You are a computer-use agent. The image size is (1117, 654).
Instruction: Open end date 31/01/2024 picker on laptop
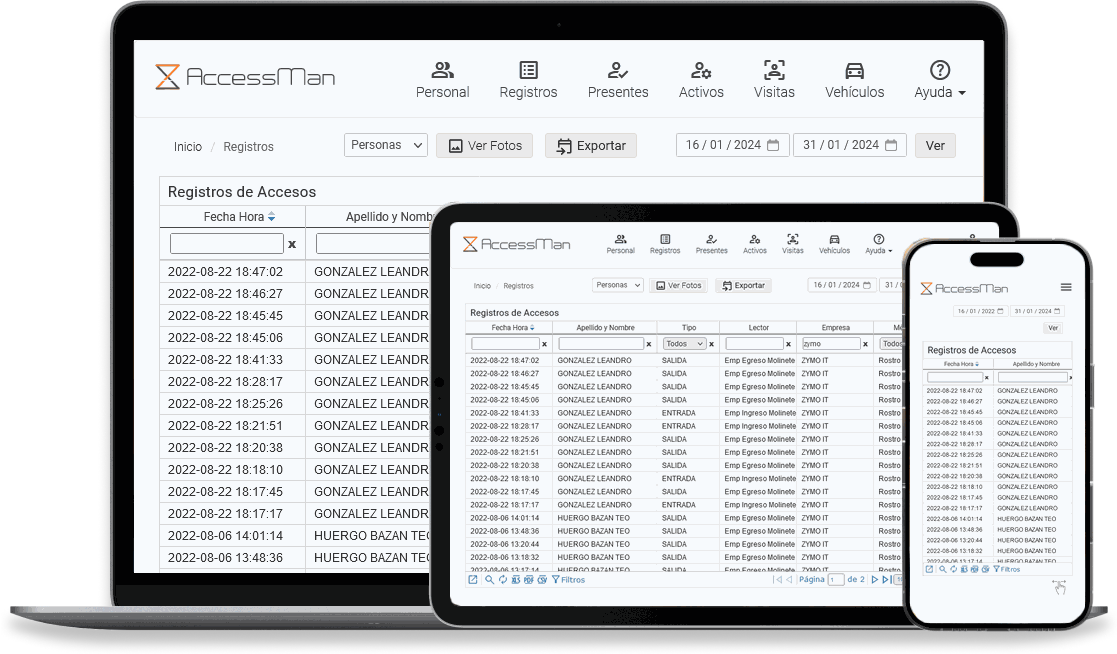[x=850, y=145]
